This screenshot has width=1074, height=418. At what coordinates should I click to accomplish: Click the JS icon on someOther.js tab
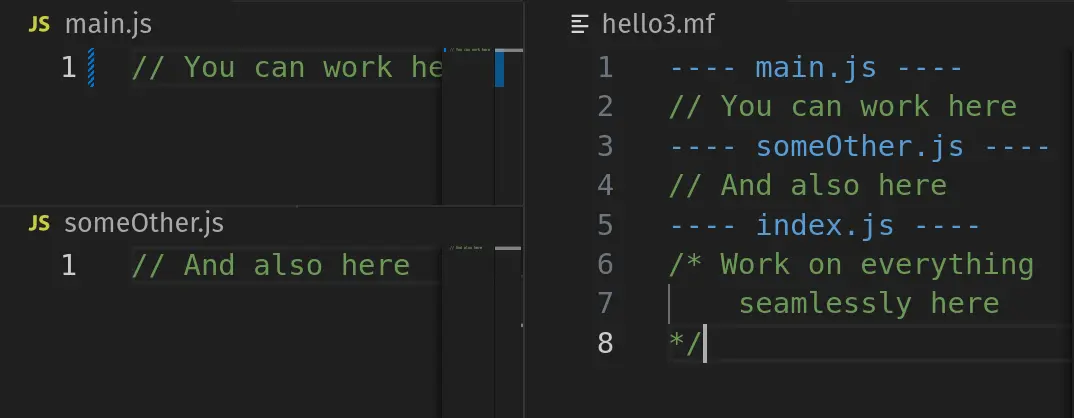[40, 223]
